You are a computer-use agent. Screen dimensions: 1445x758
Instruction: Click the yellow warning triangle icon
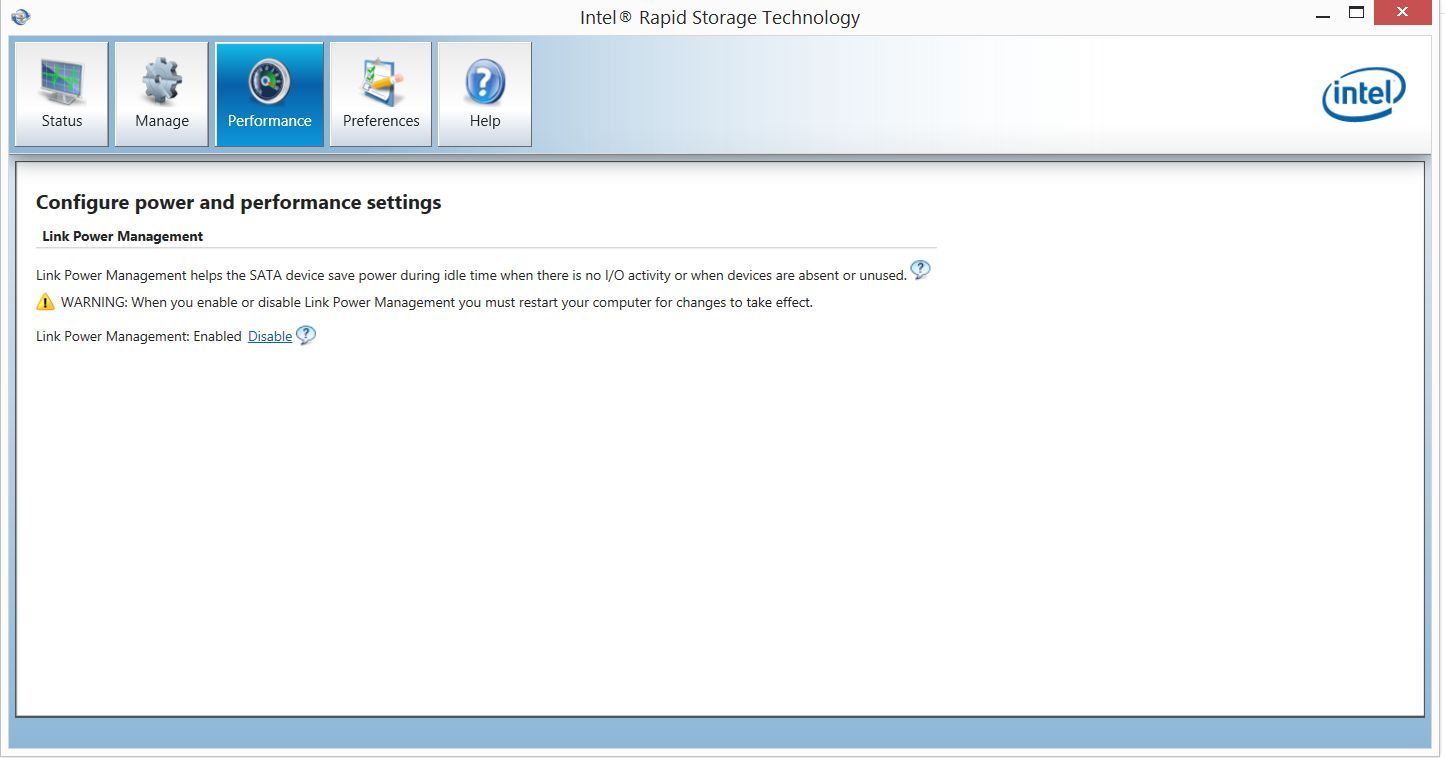point(45,302)
